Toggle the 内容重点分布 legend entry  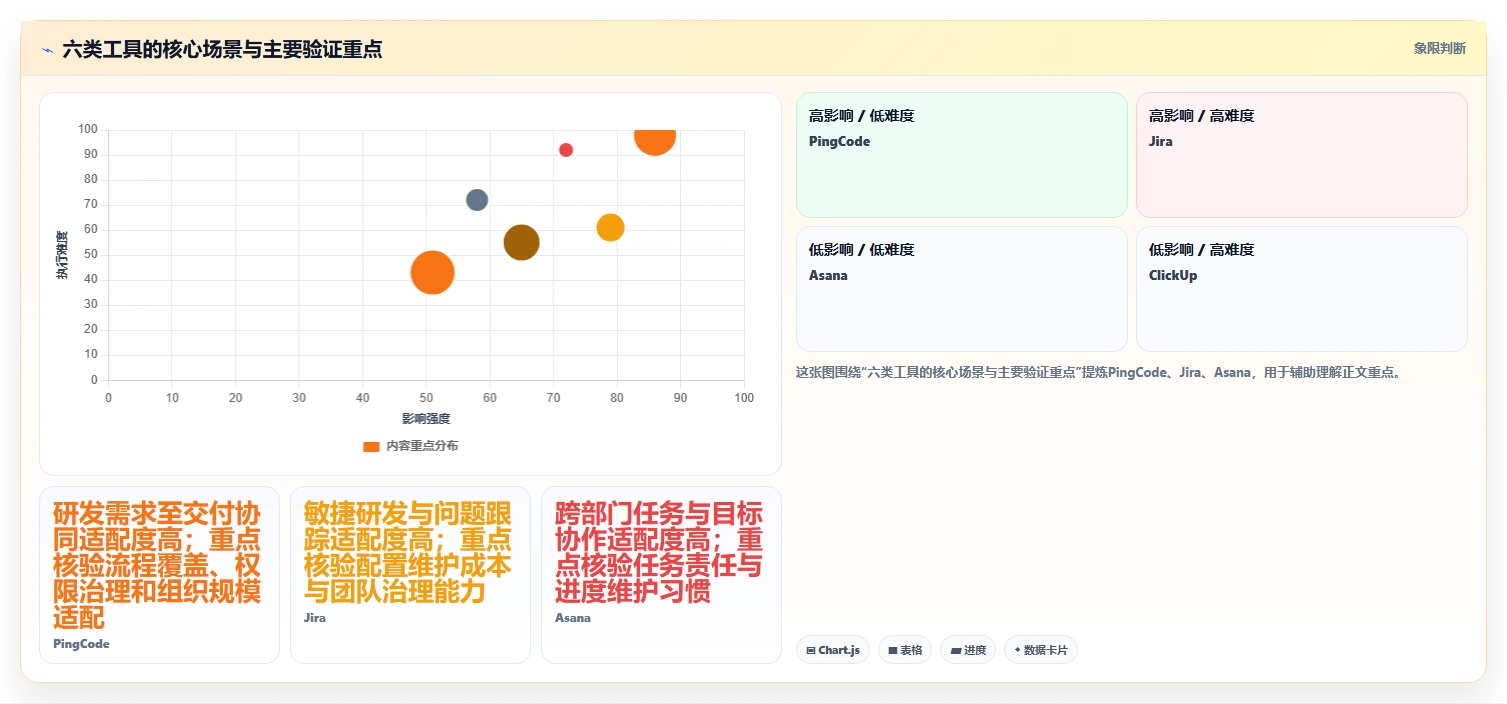(411, 446)
